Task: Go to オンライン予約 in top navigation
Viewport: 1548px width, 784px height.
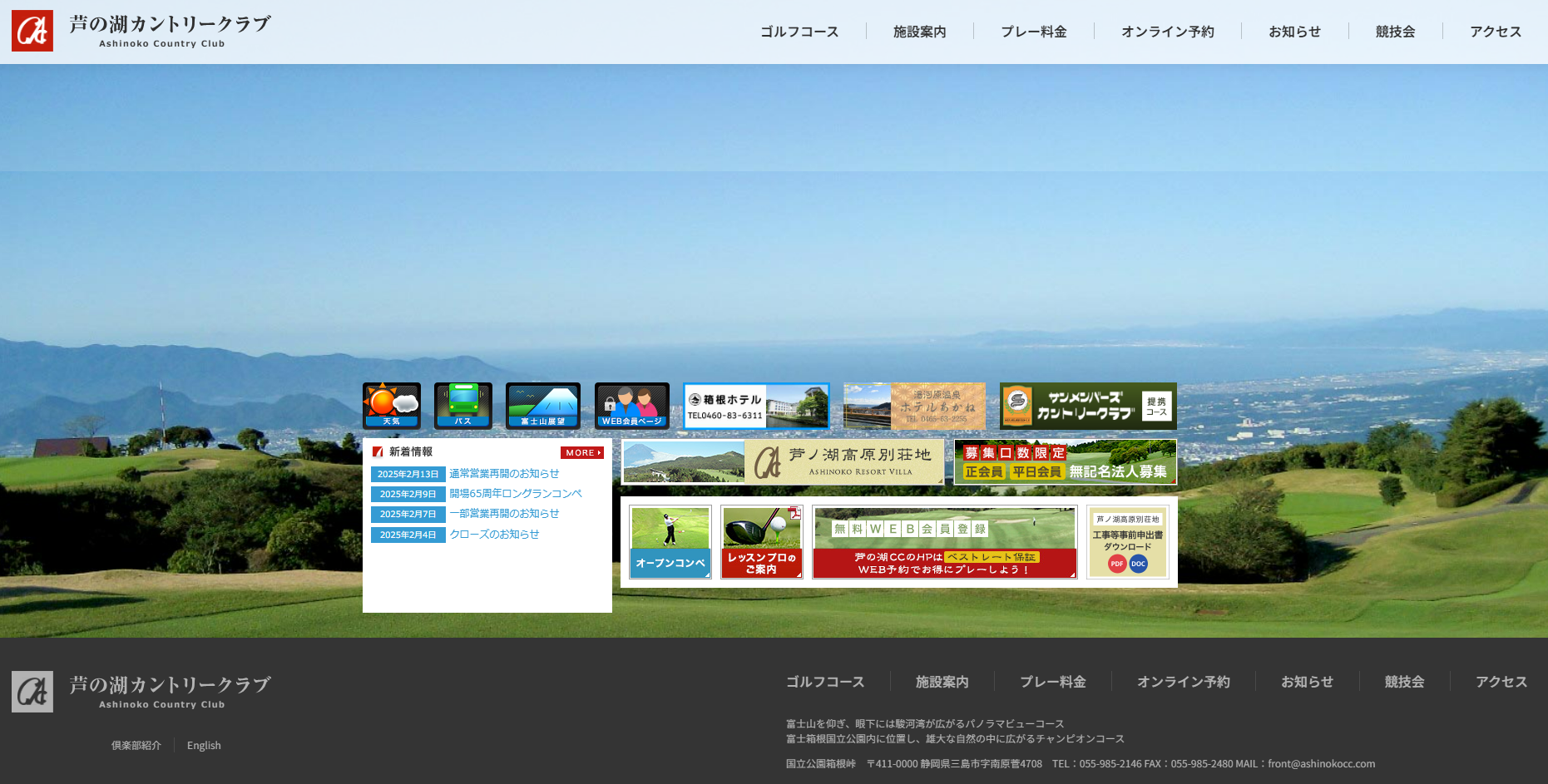Action: click(x=1167, y=32)
